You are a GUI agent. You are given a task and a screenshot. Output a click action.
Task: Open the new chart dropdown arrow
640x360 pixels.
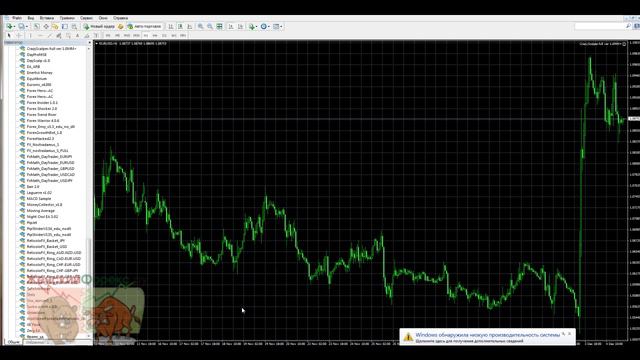(x=14, y=27)
